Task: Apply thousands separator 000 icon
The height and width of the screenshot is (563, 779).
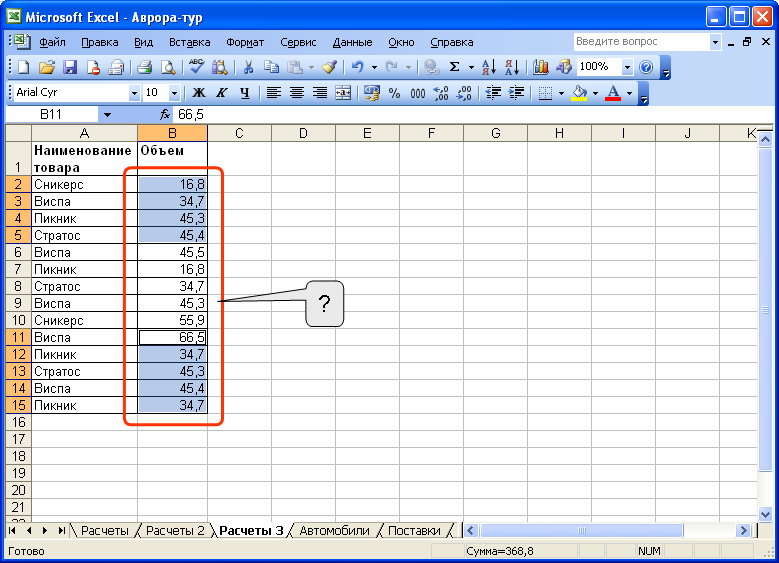Action: (x=418, y=93)
